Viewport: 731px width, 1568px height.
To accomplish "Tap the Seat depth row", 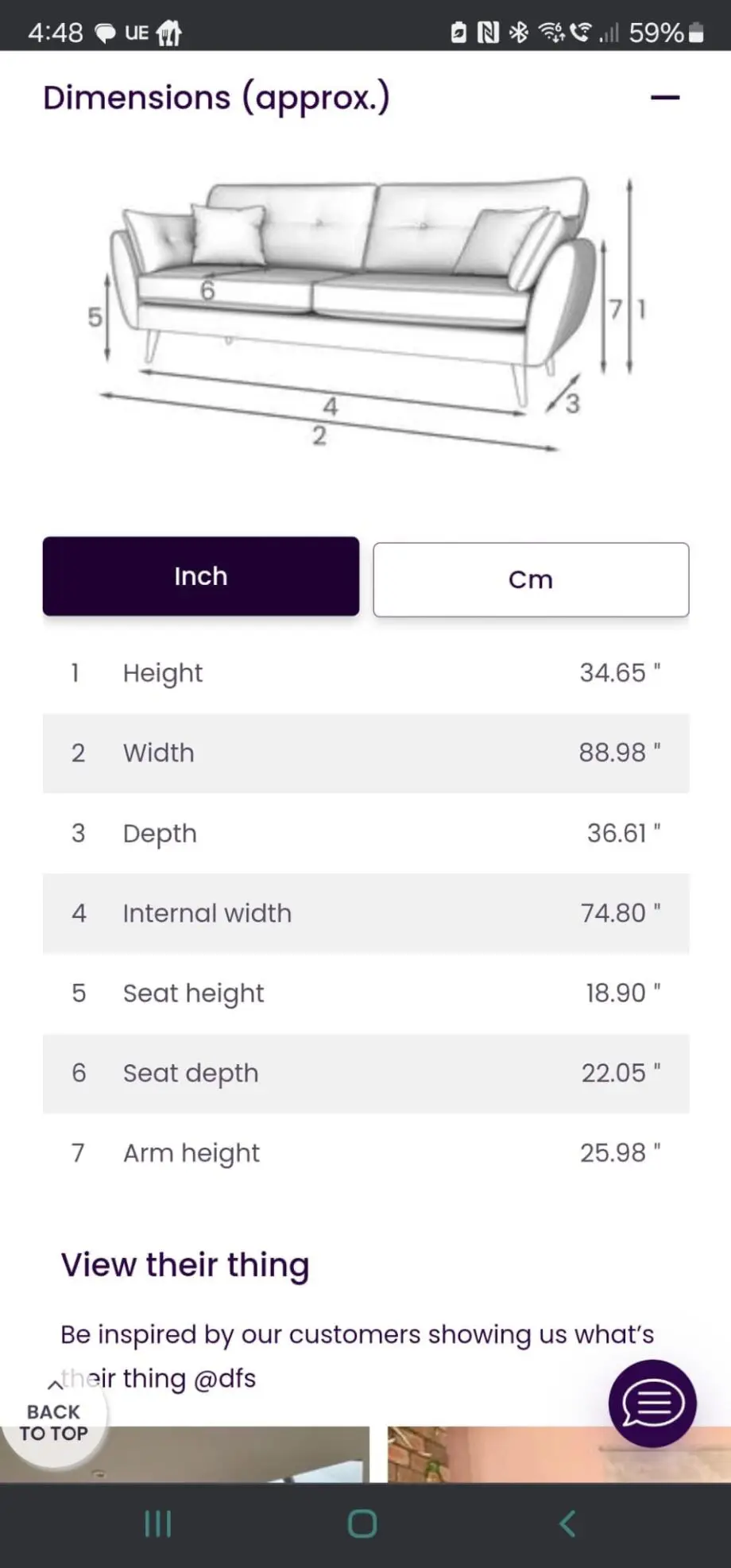I will (x=366, y=1073).
